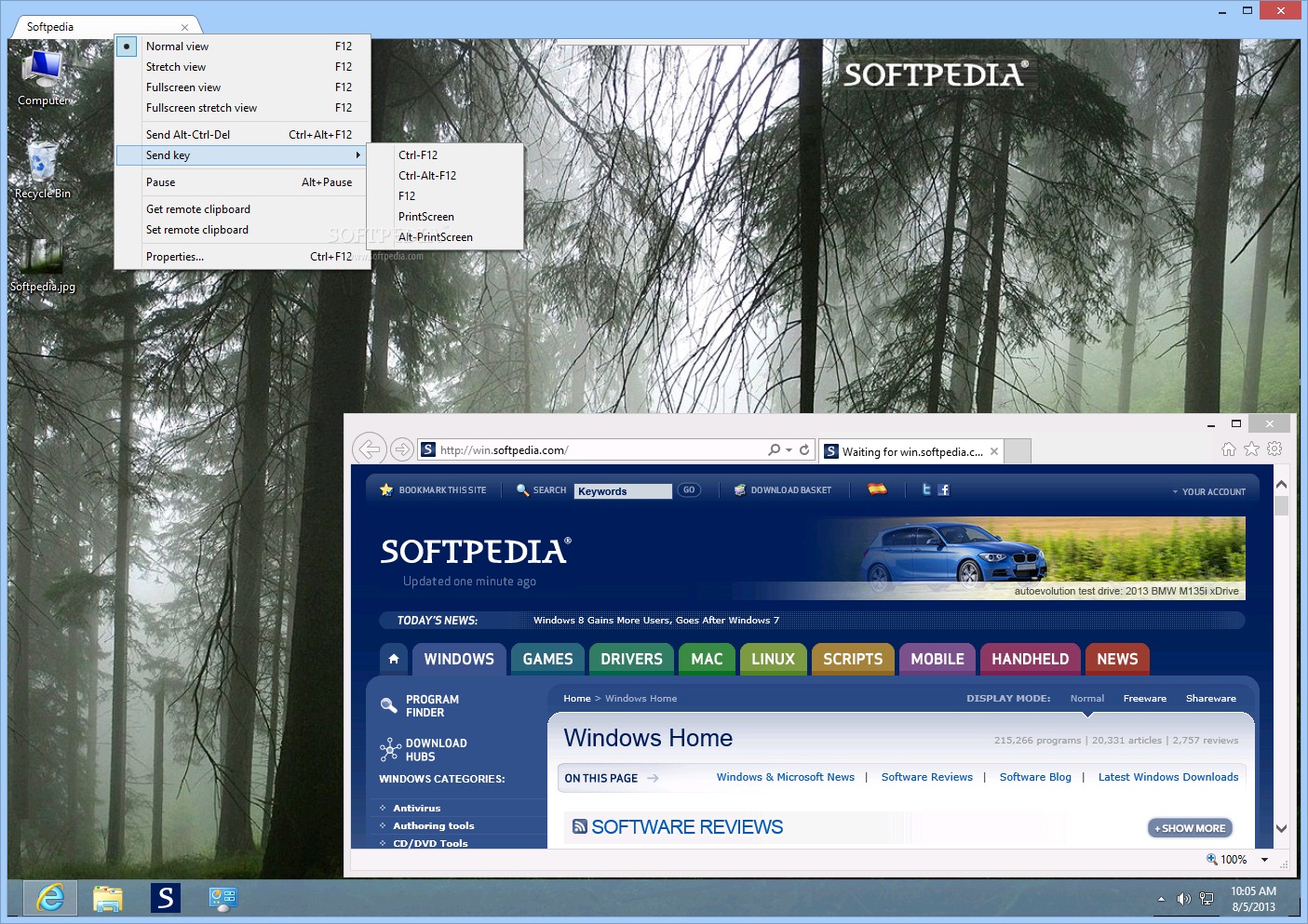Choose Get remote clipboard
The image size is (1308, 924).
pos(243,209)
